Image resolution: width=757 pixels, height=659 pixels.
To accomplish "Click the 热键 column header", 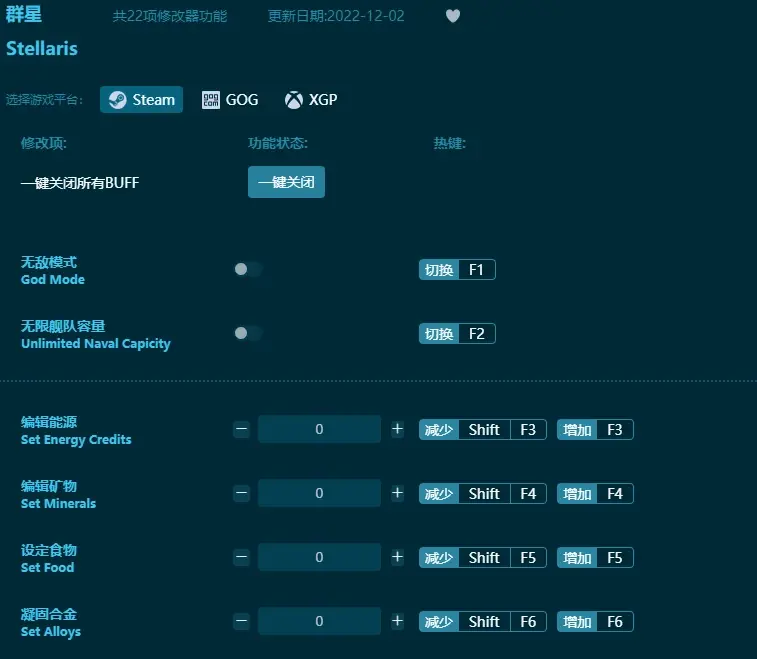I will click(449, 143).
